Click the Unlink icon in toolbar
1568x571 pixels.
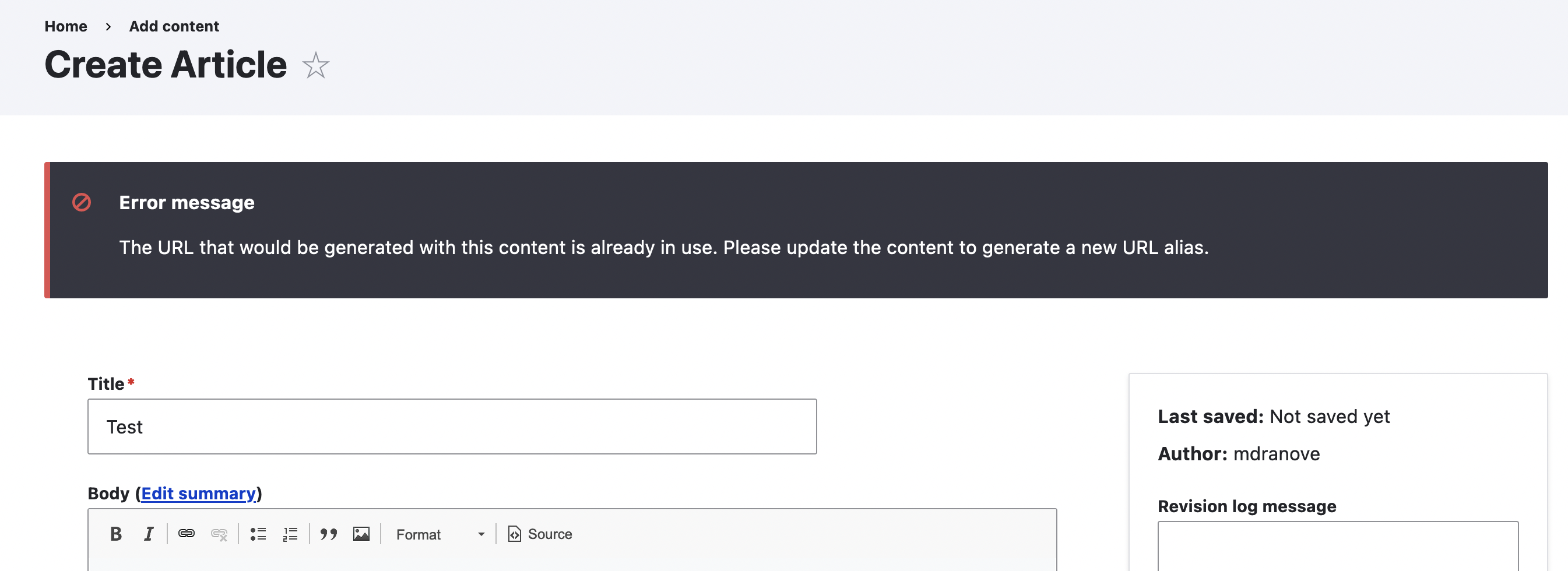(x=219, y=534)
